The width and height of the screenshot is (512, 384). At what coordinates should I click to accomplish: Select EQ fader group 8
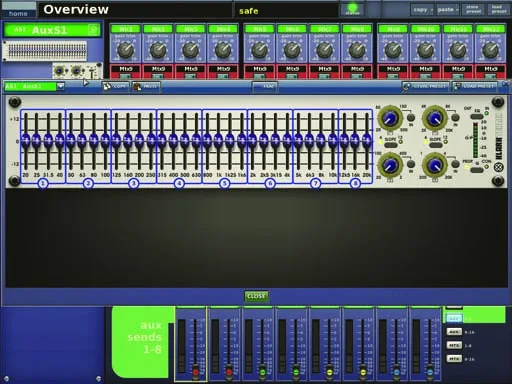click(355, 183)
